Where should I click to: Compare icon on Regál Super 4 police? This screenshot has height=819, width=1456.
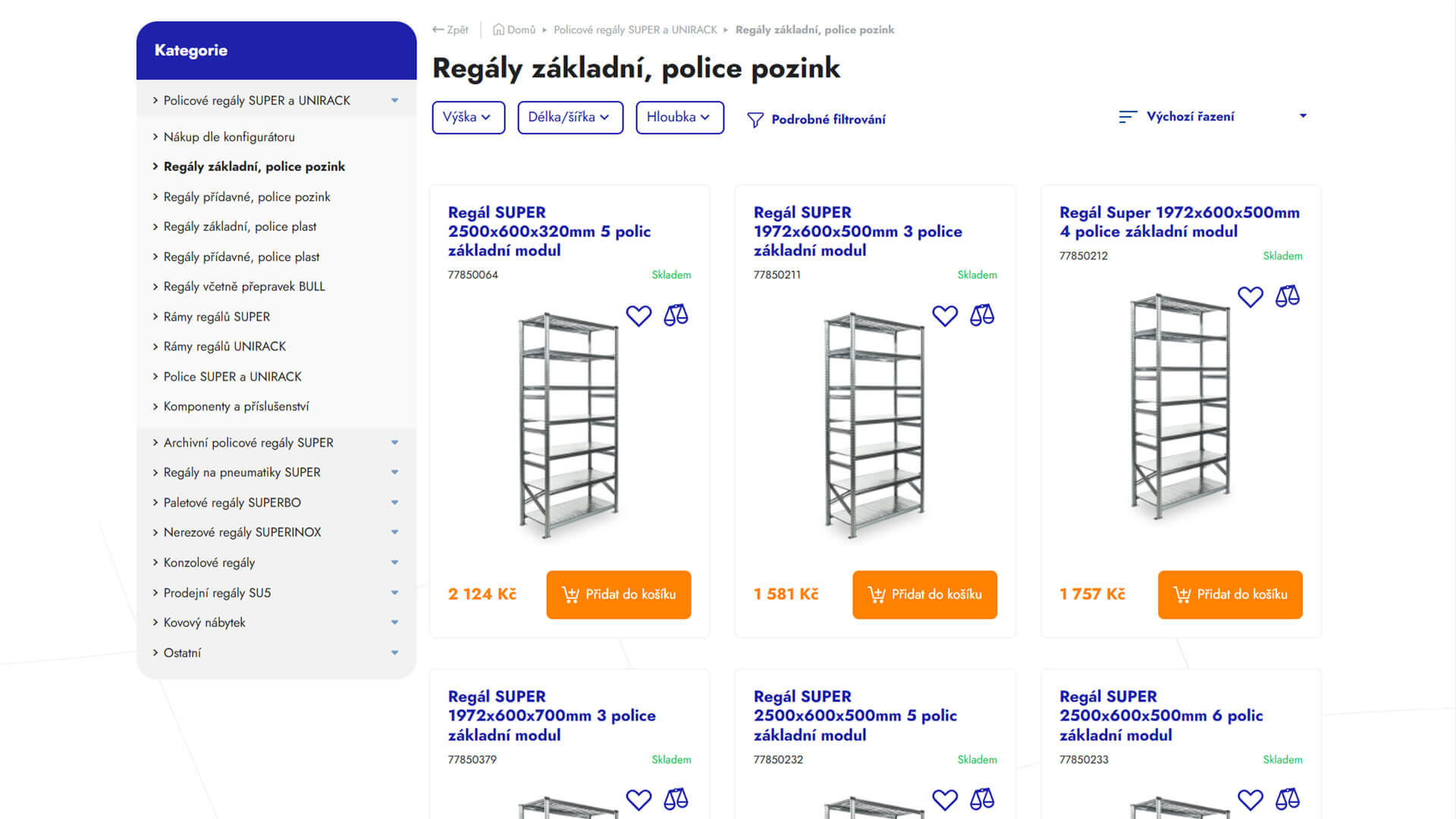(x=1288, y=297)
